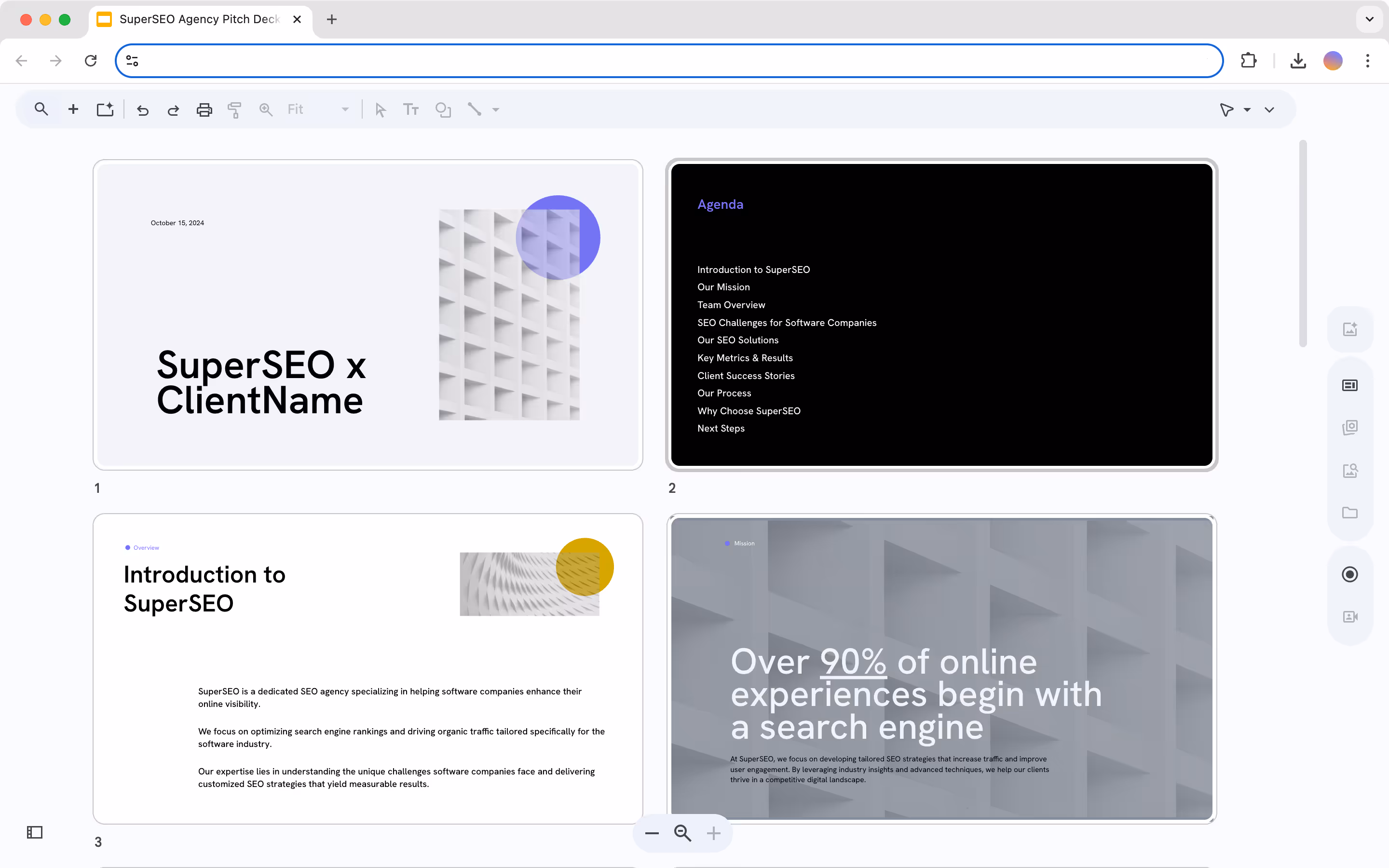Image resolution: width=1389 pixels, height=868 pixels.
Task: Redo the last action
Action: coord(173,109)
